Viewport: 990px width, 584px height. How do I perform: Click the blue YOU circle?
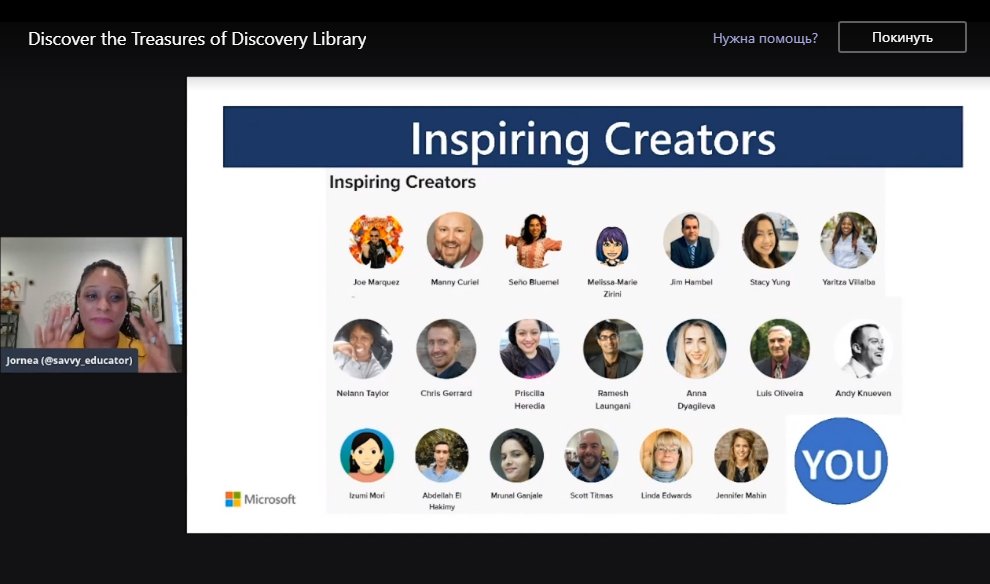click(840, 461)
